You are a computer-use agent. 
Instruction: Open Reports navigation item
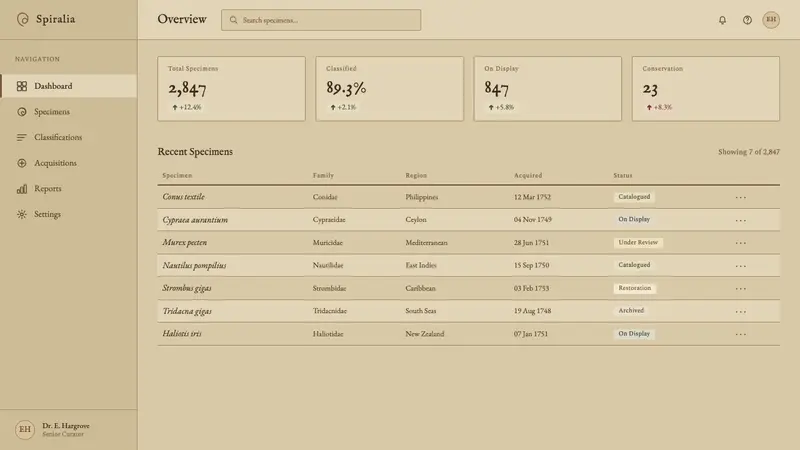click(x=68, y=189)
